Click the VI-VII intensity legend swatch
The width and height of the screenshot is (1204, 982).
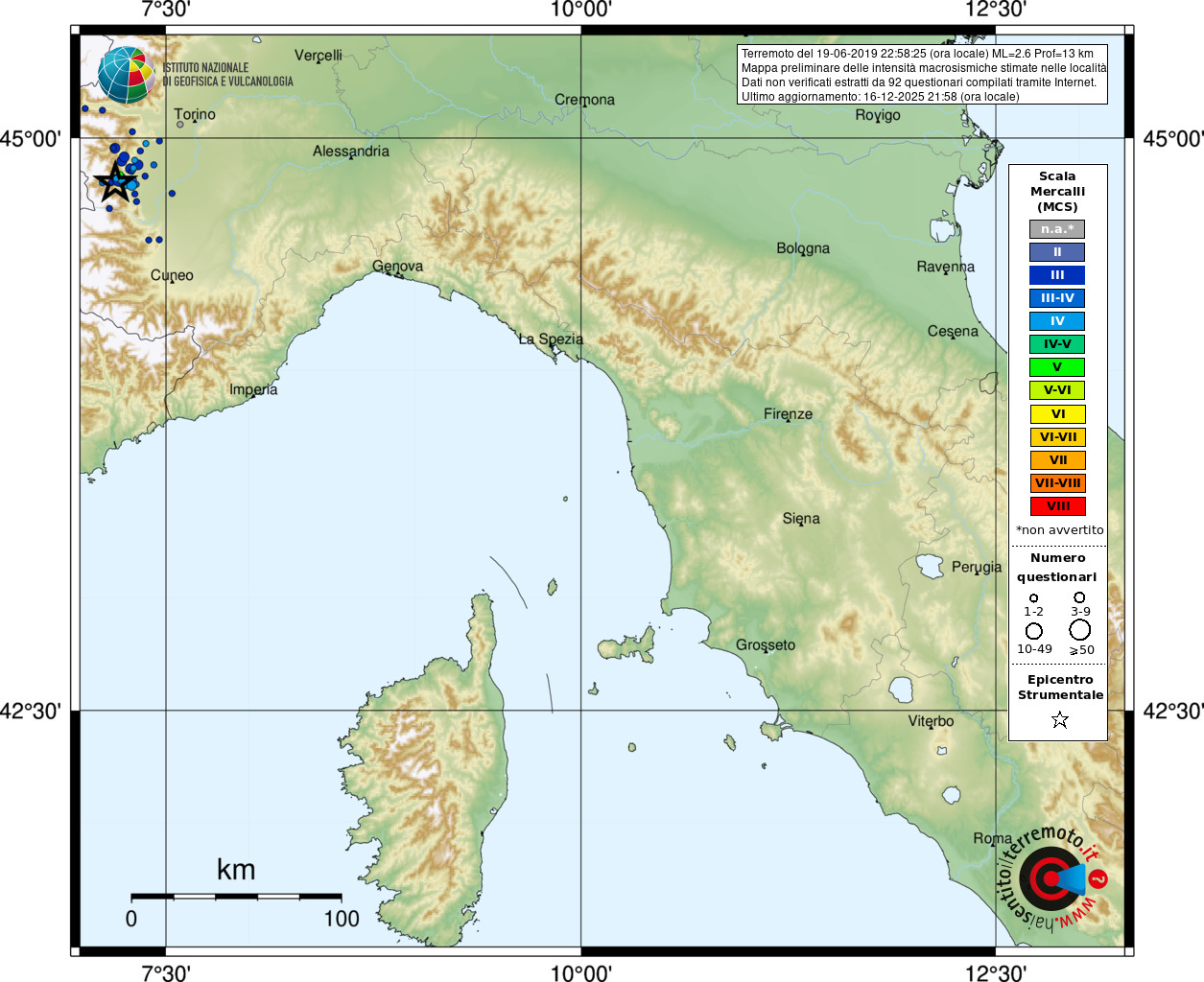1058,437
